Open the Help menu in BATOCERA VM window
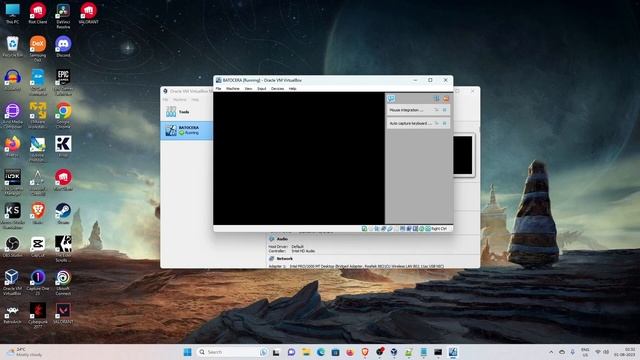 tap(292, 89)
